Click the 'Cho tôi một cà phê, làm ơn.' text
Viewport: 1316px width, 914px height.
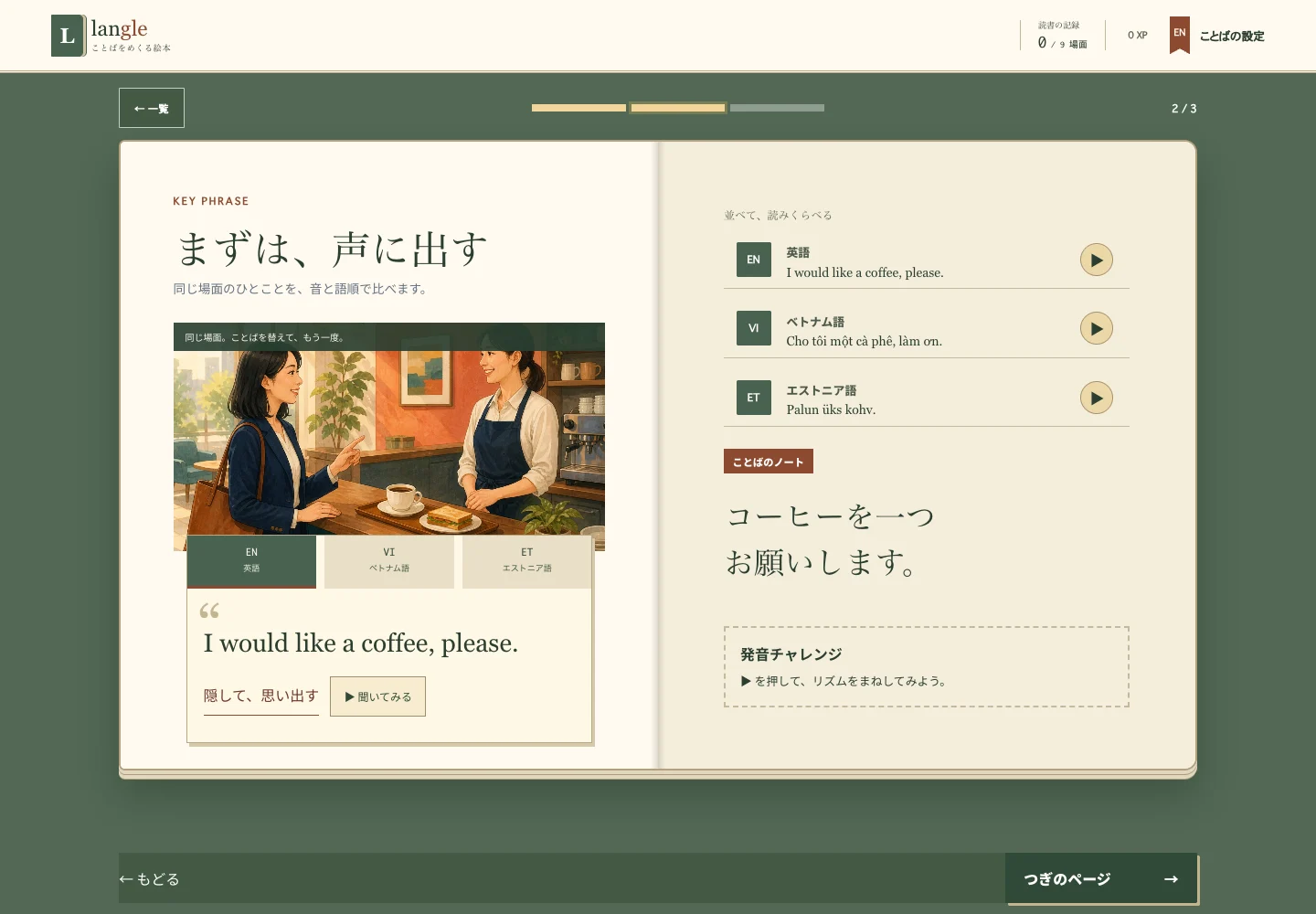[864, 341]
